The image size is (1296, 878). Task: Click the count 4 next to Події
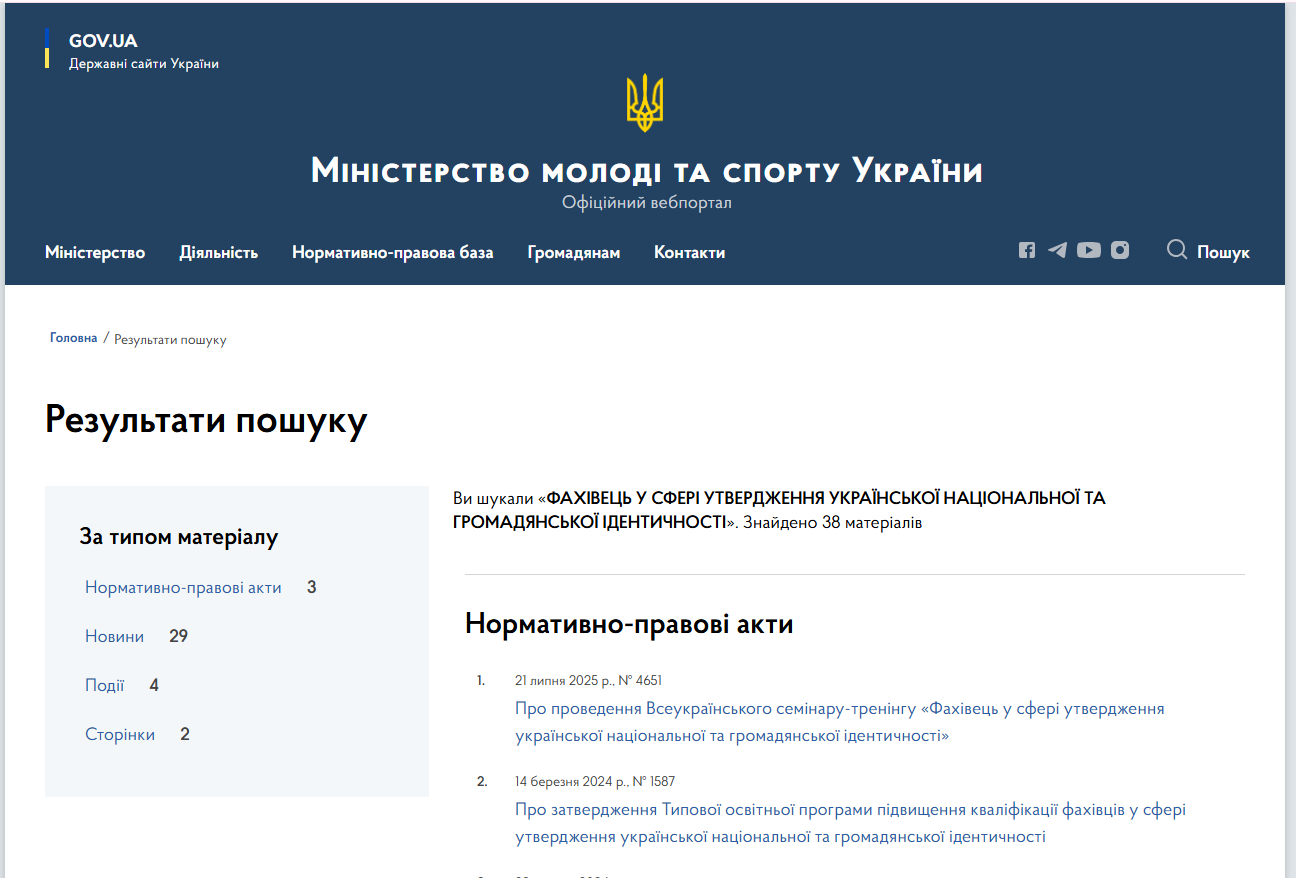(x=154, y=685)
